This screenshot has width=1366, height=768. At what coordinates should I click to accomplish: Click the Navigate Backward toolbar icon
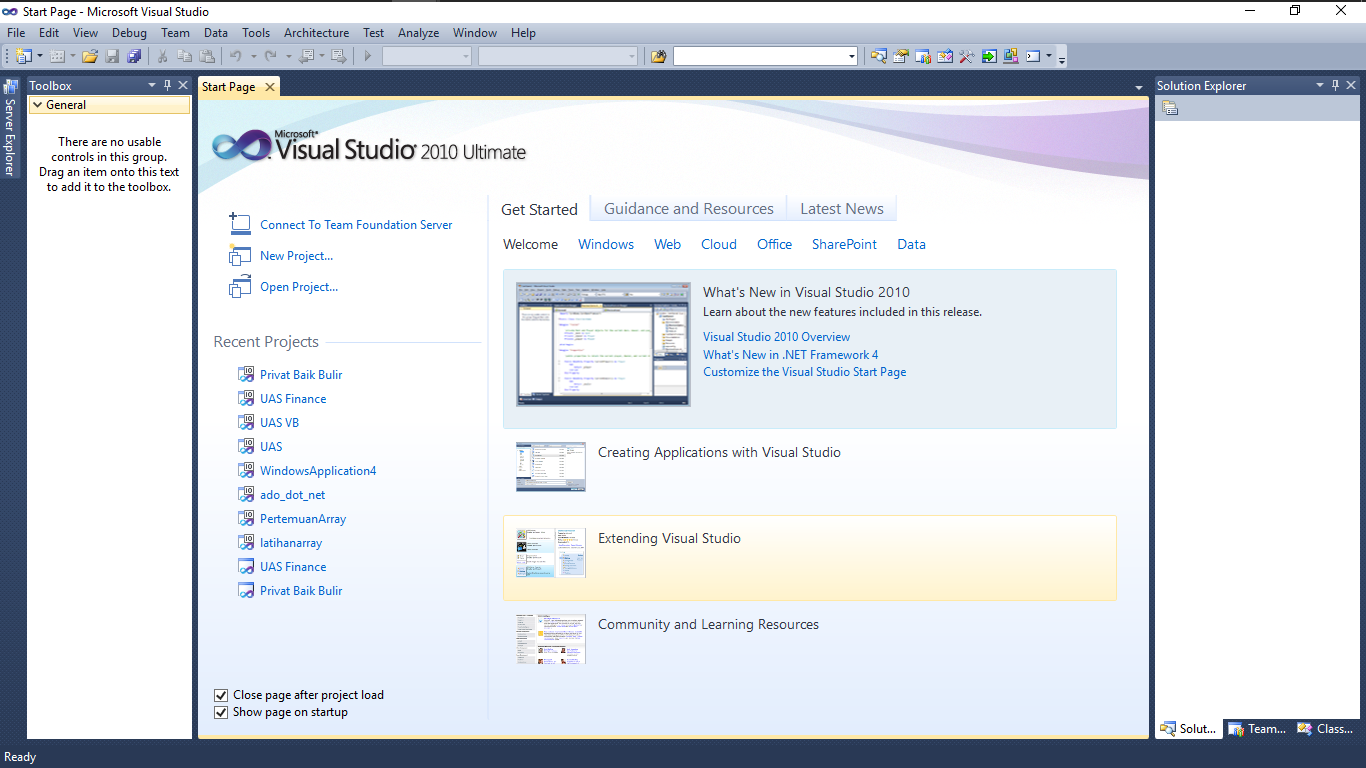click(x=306, y=56)
